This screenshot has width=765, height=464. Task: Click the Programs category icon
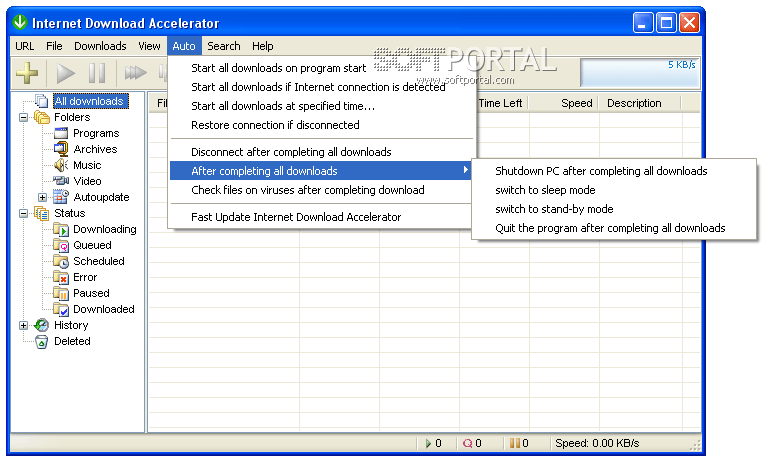(61, 133)
